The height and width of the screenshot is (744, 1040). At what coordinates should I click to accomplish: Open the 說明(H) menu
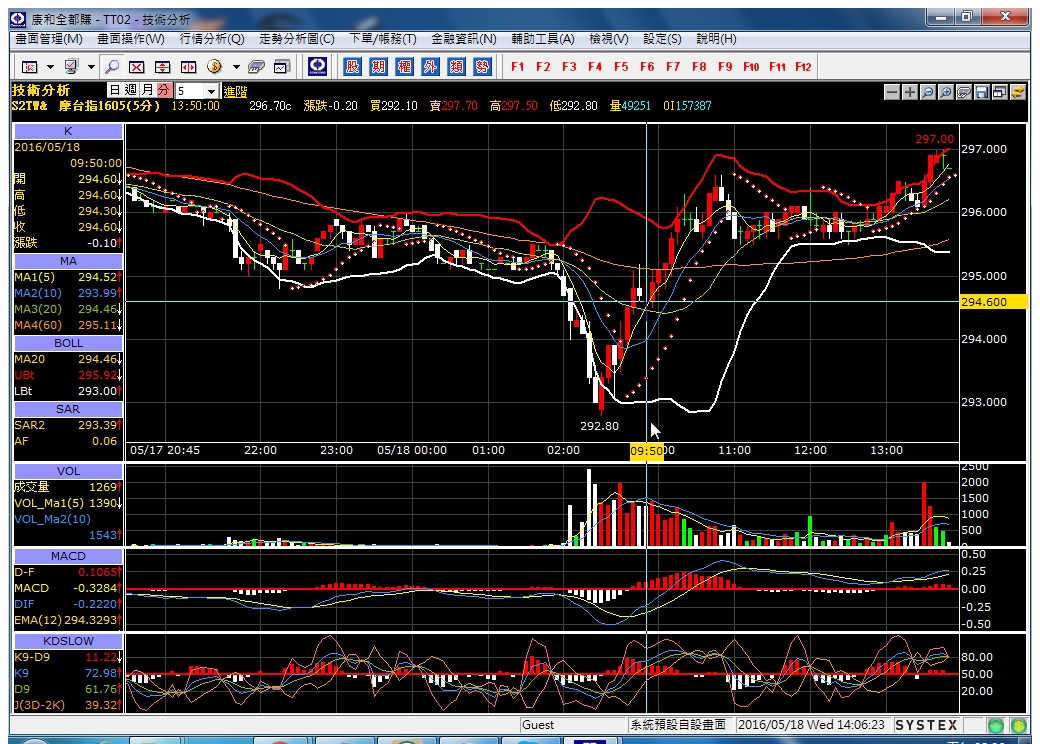(716, 39)
